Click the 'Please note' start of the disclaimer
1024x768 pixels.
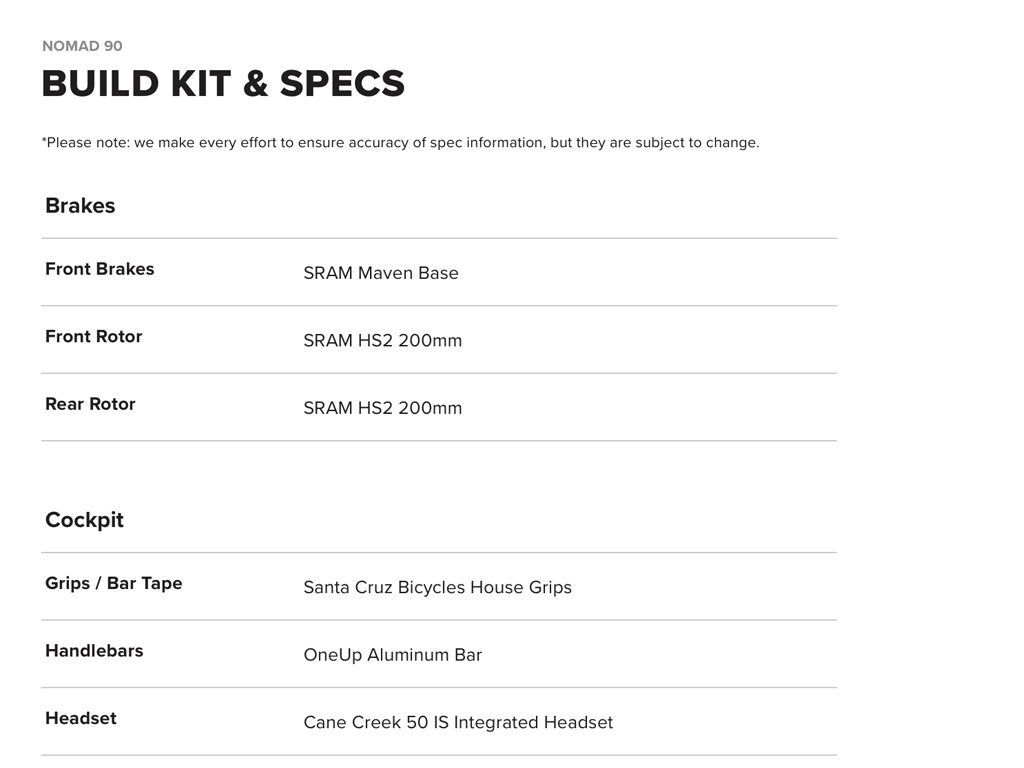point(84,143)
